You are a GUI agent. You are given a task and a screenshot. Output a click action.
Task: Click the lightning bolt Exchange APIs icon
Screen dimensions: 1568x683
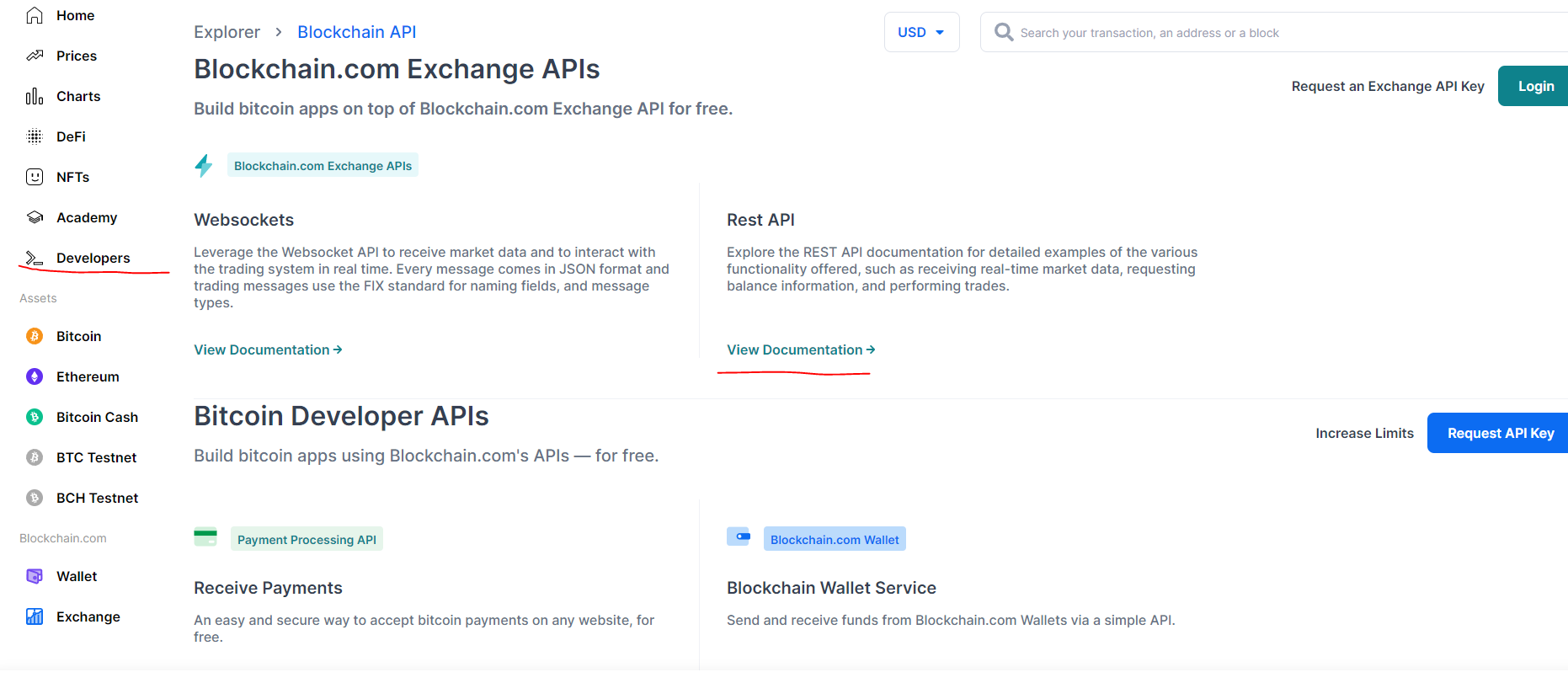click(204, 165)
